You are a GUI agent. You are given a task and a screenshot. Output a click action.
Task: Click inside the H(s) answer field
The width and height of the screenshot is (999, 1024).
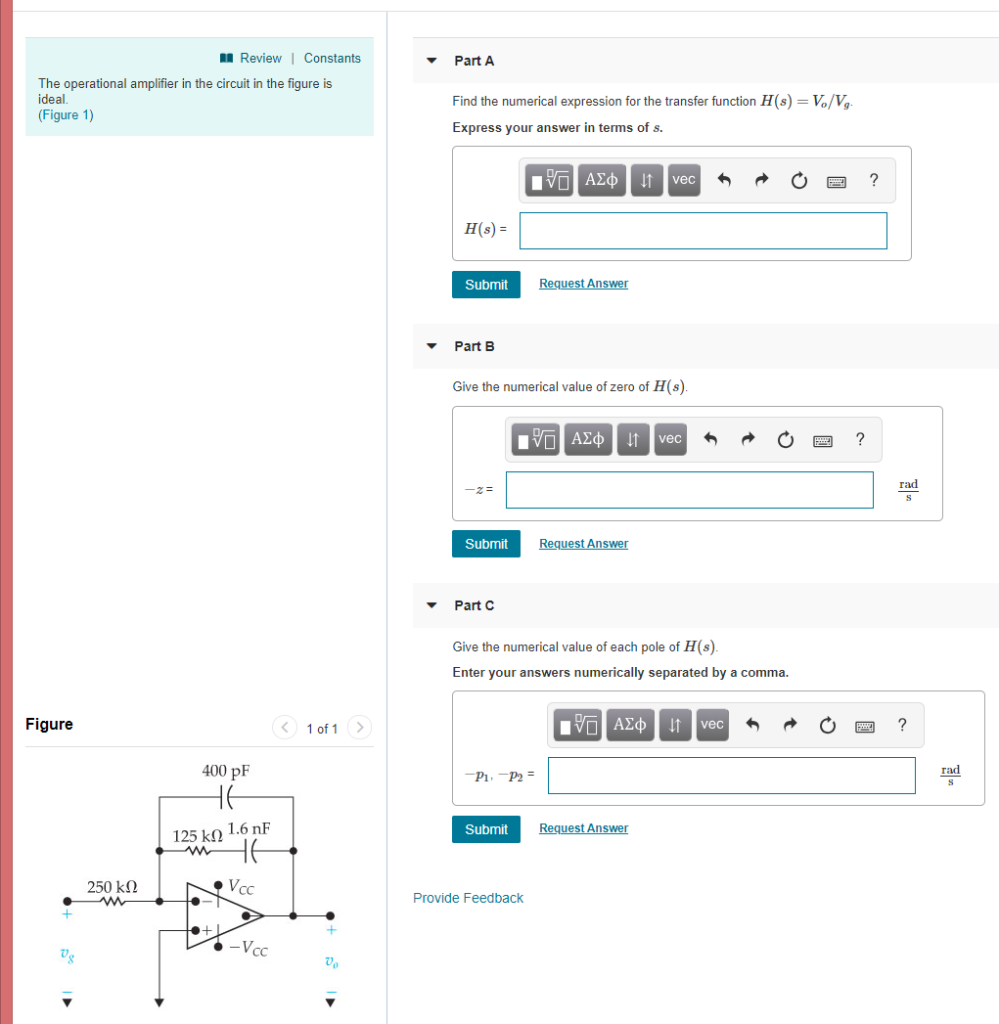point(702,230)
